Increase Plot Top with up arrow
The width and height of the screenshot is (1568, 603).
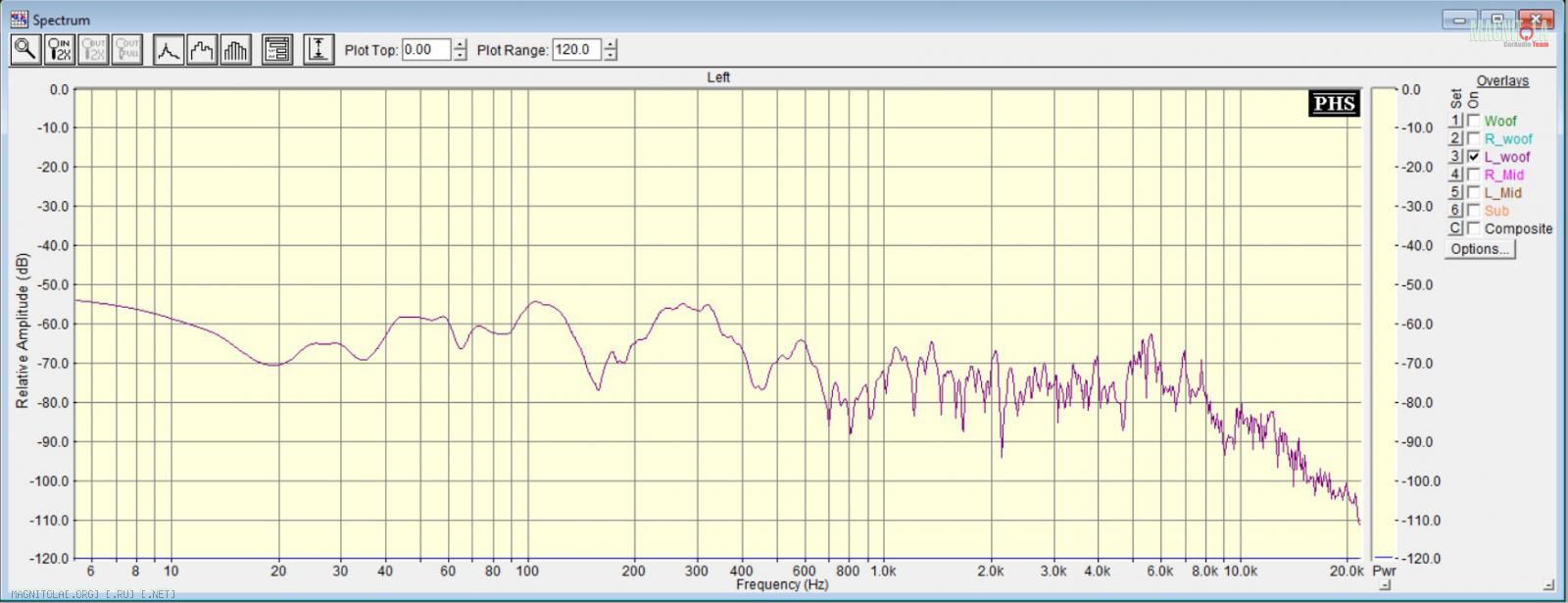coord(460,44)
